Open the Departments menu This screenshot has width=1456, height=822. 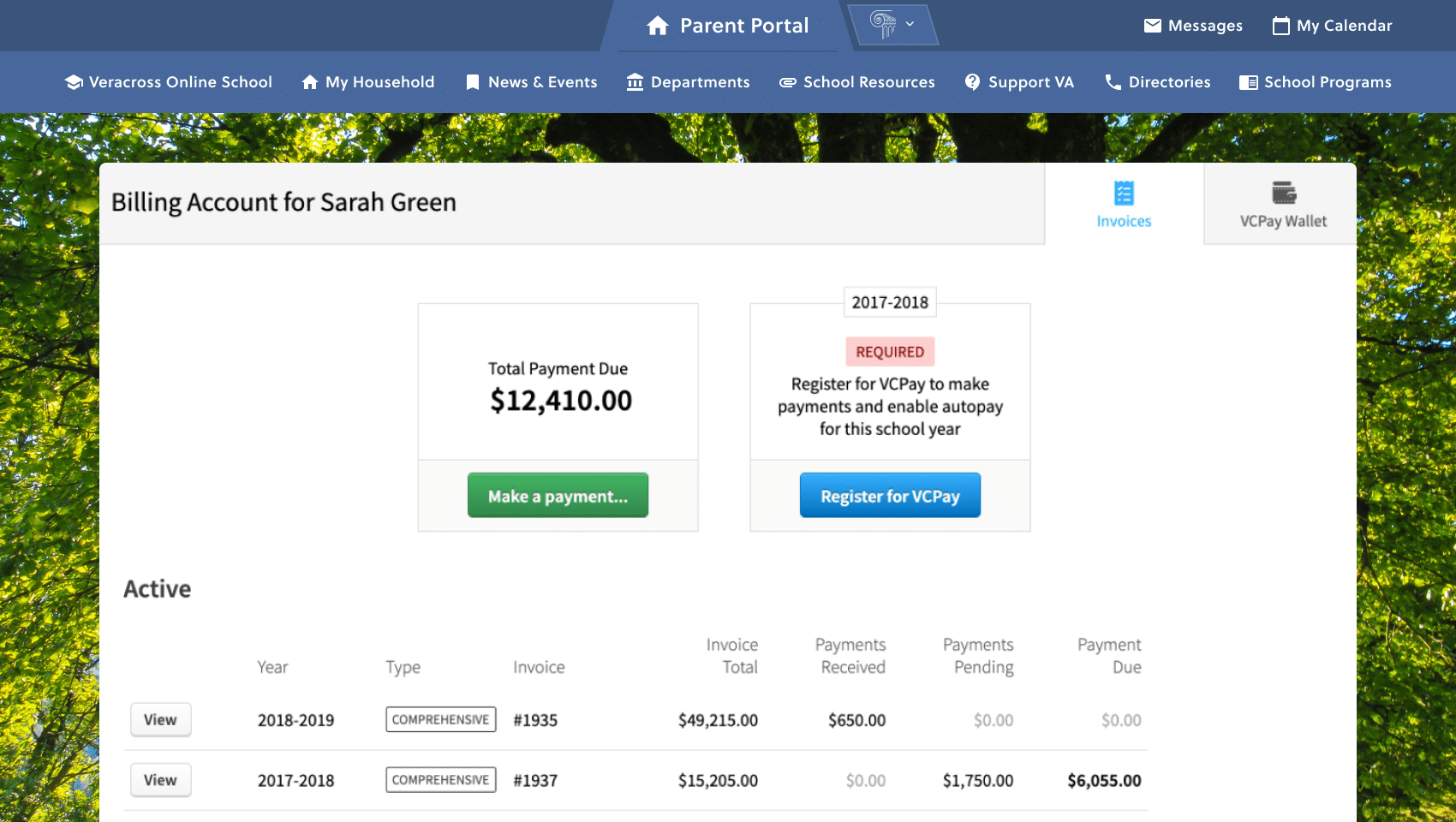688,82
